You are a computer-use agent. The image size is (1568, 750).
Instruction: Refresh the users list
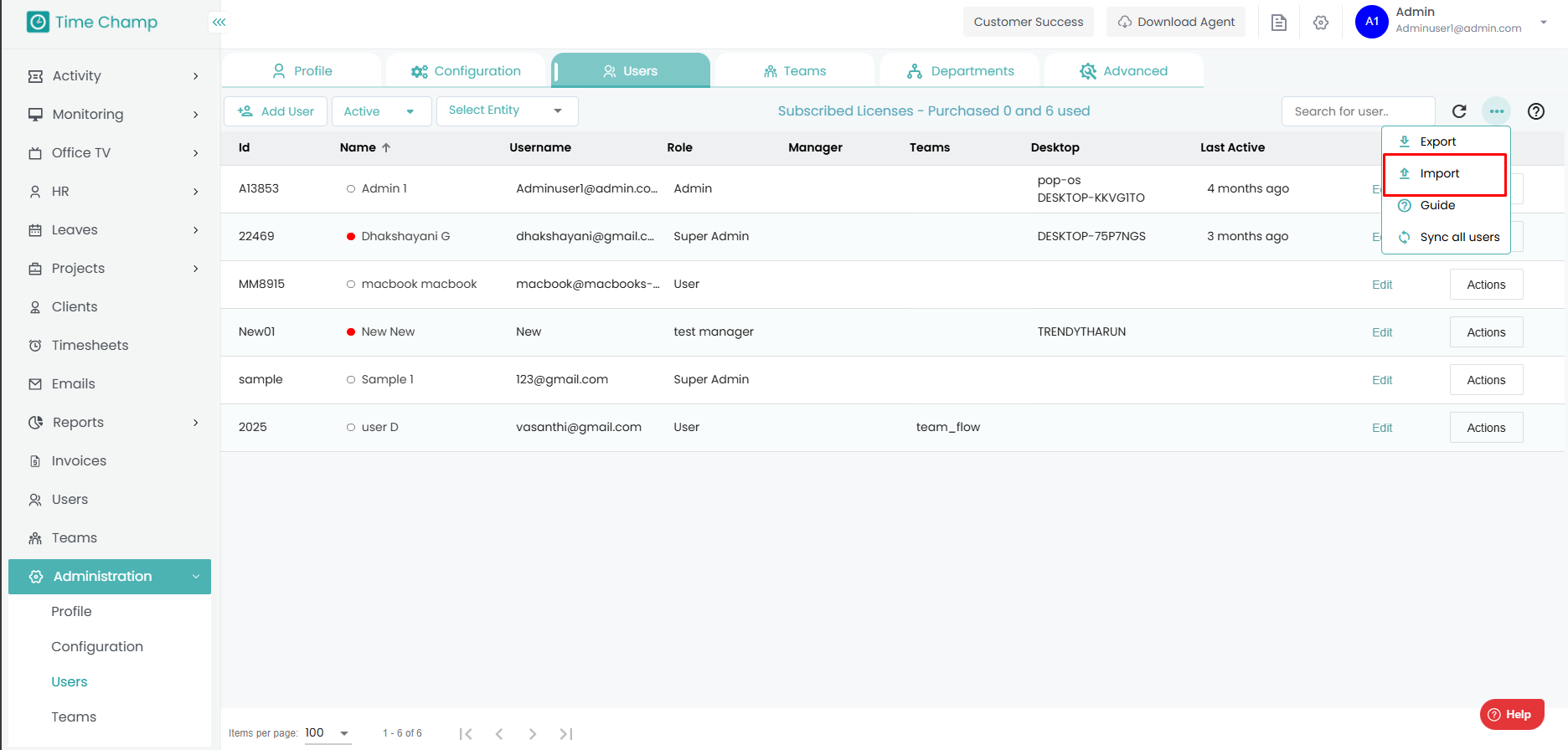click(x=1459, y=111)
